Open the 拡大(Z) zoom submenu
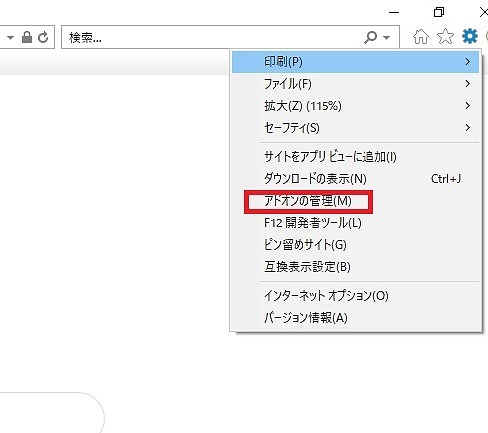This screenshot has height=433, width=488. pos(355,106)
